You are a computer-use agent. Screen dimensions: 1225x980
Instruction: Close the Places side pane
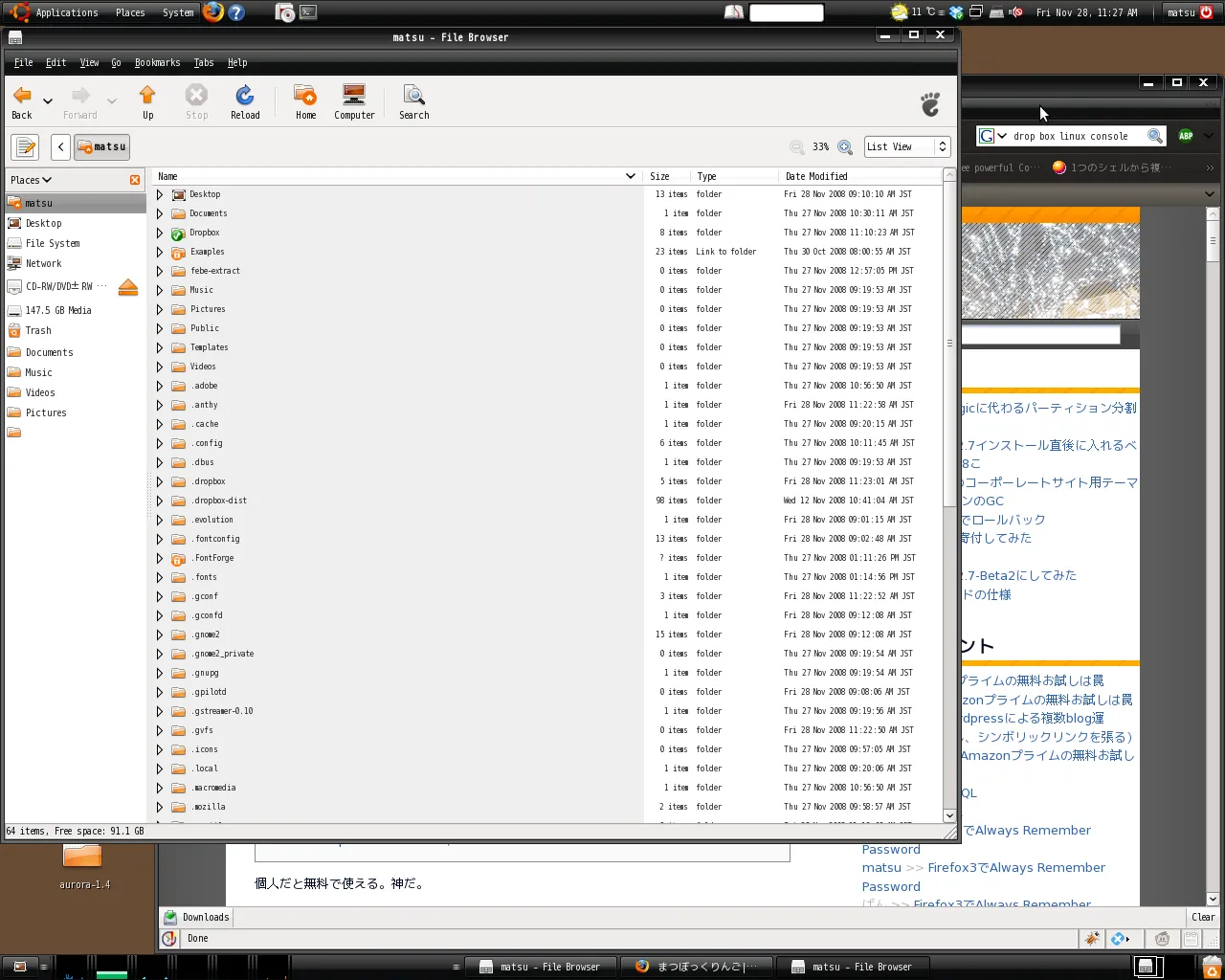[135, 180]
